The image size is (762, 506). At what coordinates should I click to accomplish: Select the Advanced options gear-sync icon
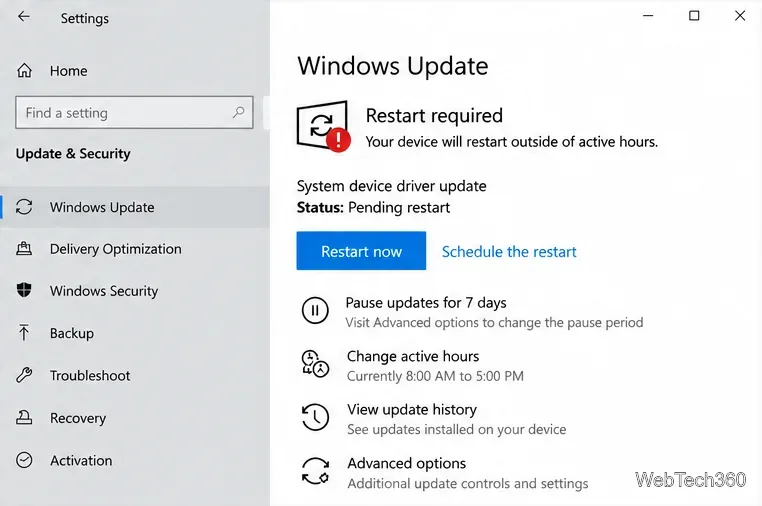click(x=315, y=471)
